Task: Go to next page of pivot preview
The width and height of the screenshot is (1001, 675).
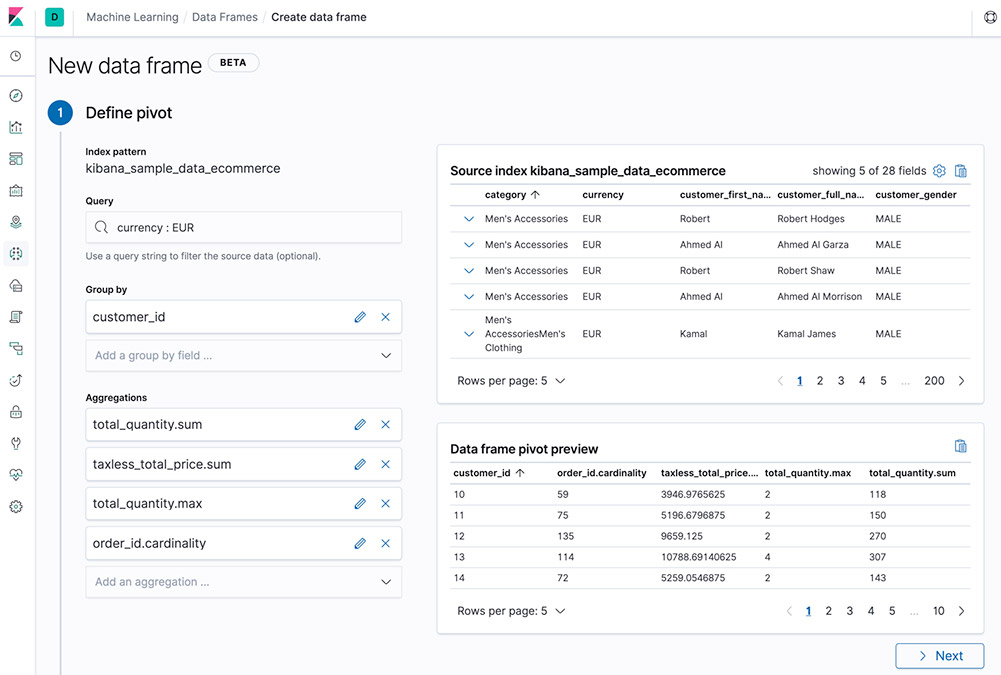Action: (961, 611)
